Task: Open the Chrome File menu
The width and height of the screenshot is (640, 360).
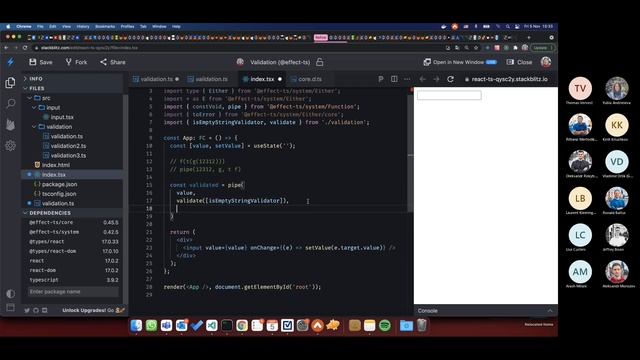Action: point(40,27)
